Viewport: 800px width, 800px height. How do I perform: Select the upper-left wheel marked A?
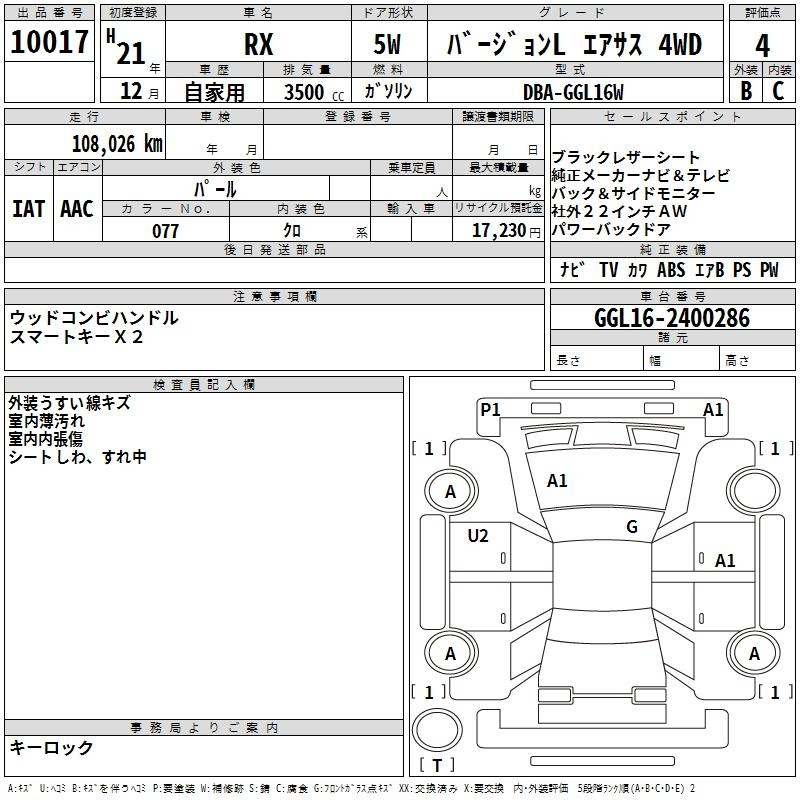click(x=450, y=491)
